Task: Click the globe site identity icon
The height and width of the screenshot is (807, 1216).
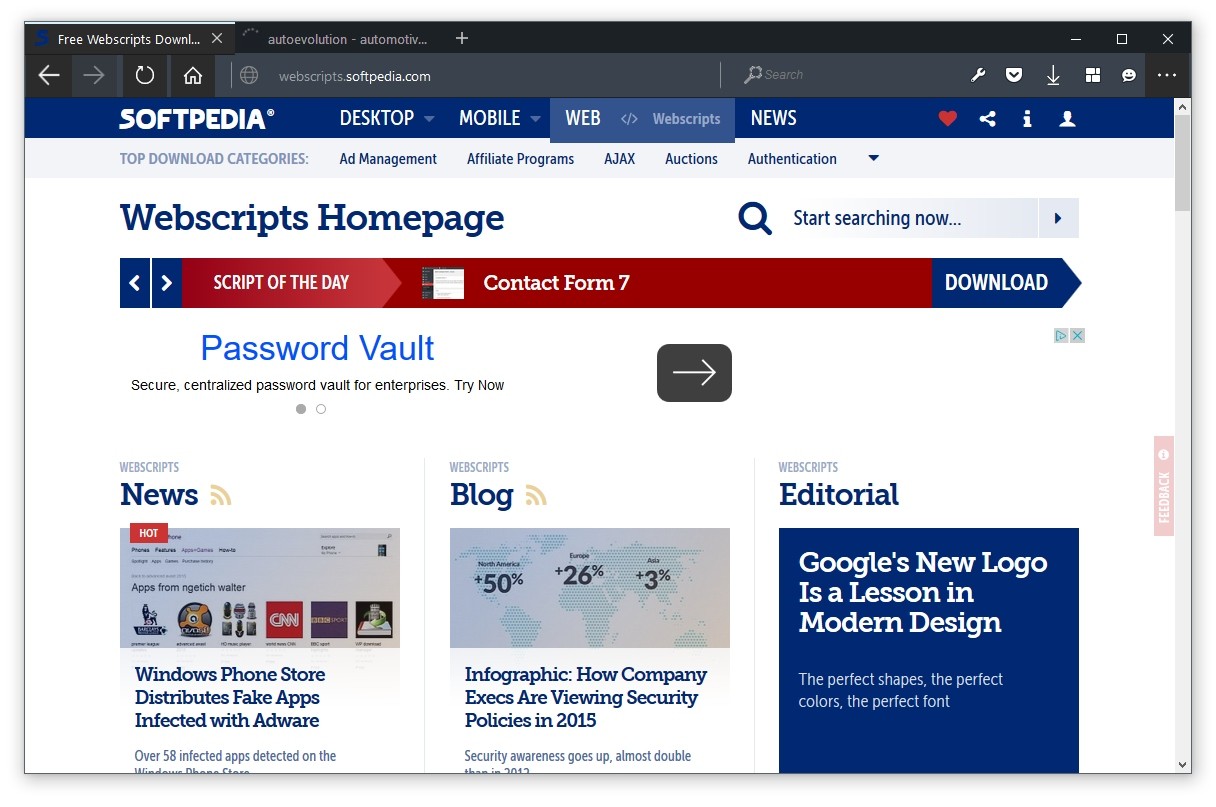Action: click(249, 75)
